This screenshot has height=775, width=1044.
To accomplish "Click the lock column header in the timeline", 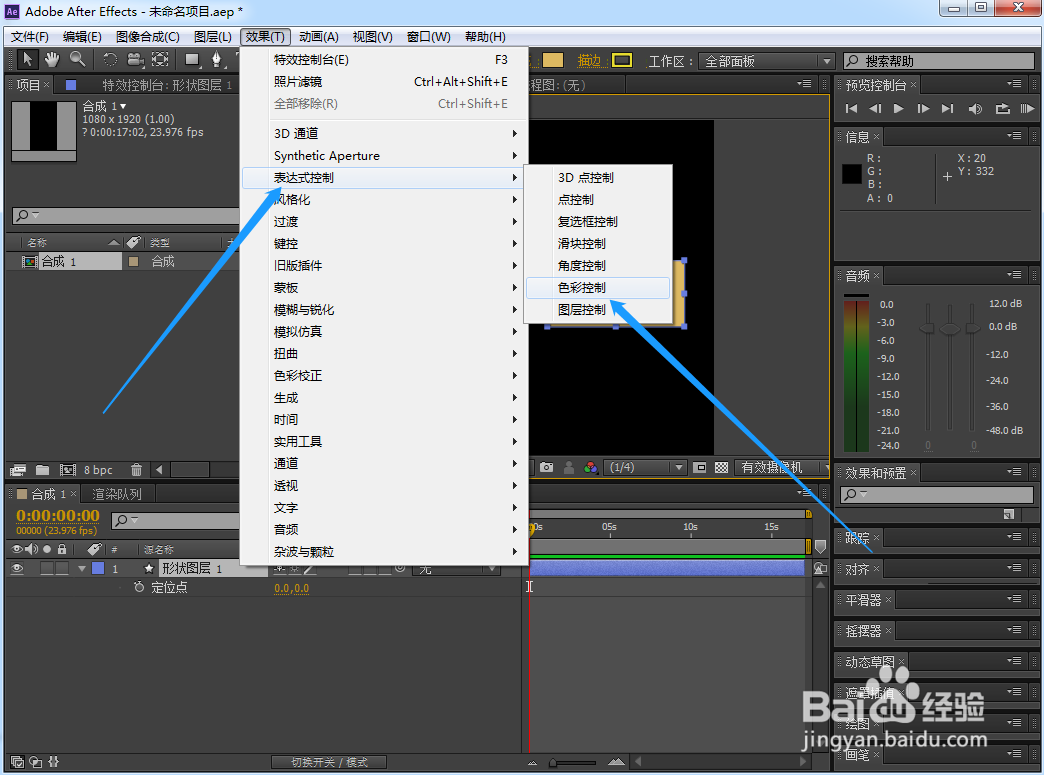I will 62,549.
